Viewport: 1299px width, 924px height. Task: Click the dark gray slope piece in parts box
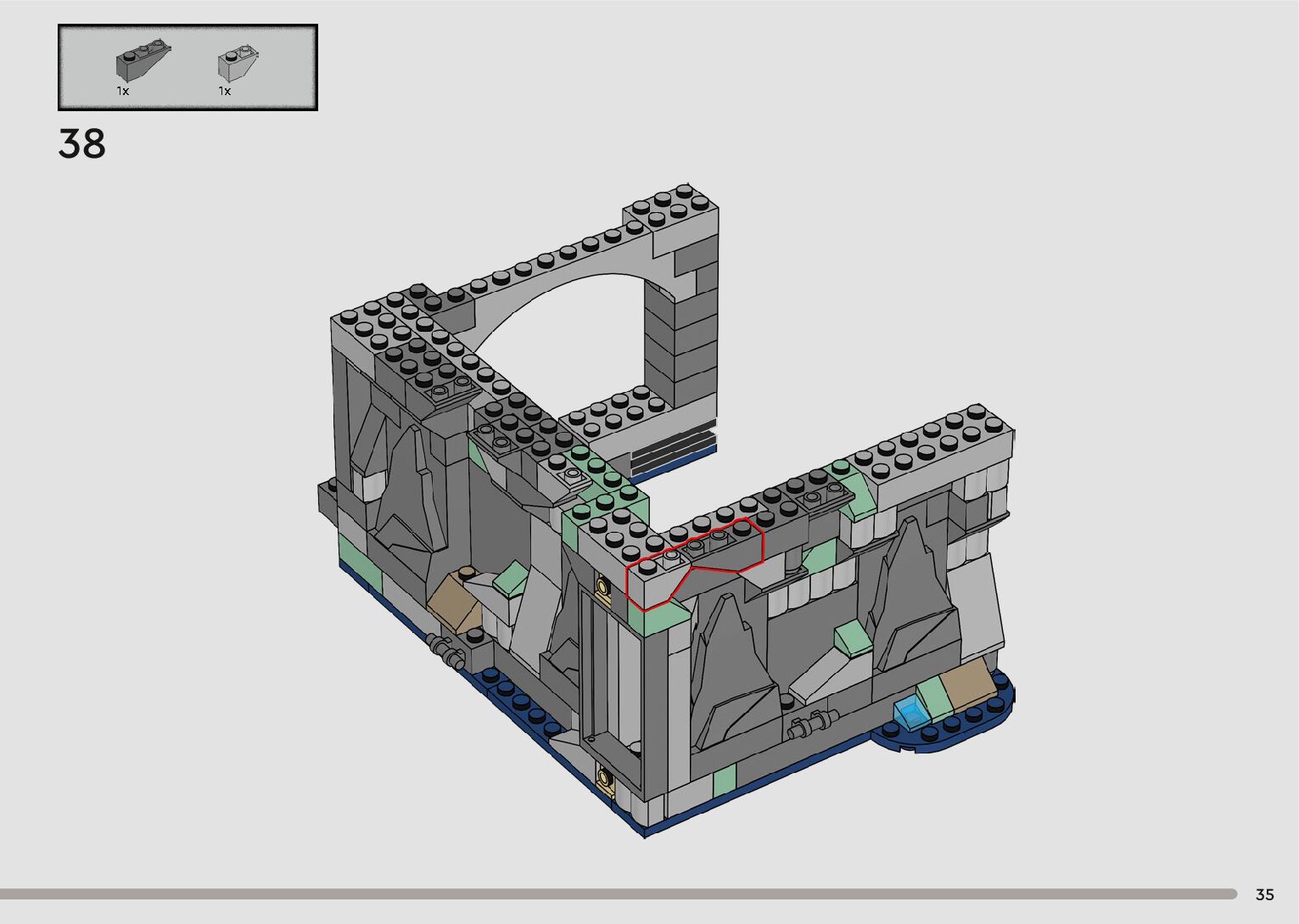[137, 62]
